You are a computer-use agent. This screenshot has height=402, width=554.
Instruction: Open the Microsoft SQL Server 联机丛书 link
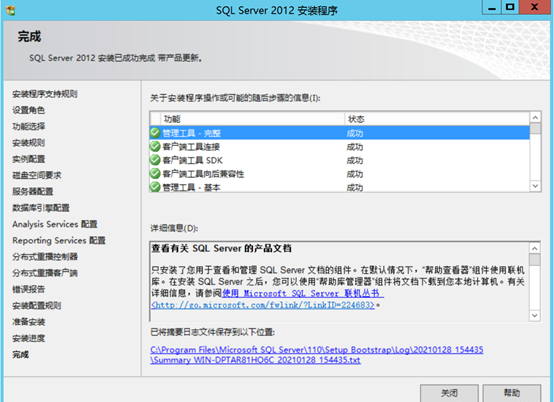coord(303,293)
